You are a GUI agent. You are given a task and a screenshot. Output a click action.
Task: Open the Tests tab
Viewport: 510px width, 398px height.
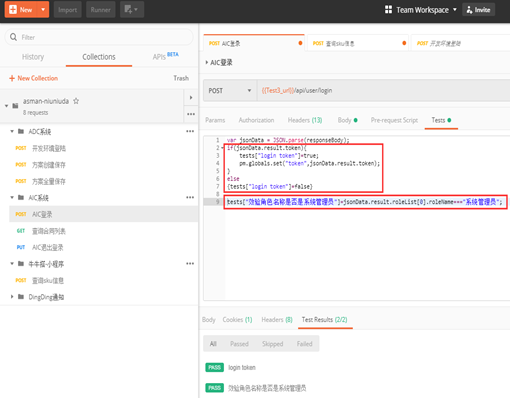point(441,120)
